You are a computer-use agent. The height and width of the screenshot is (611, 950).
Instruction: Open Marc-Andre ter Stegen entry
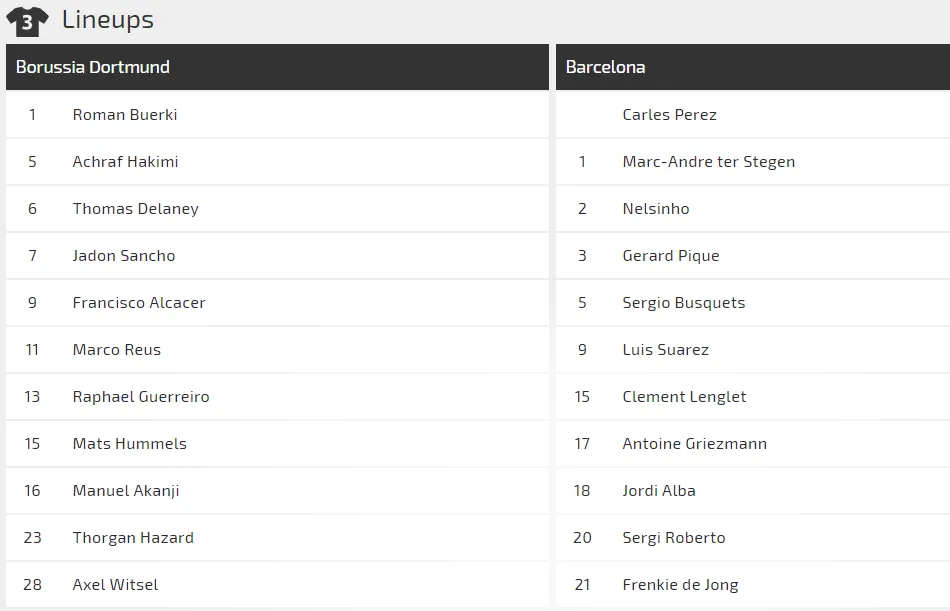click(708, 162)
